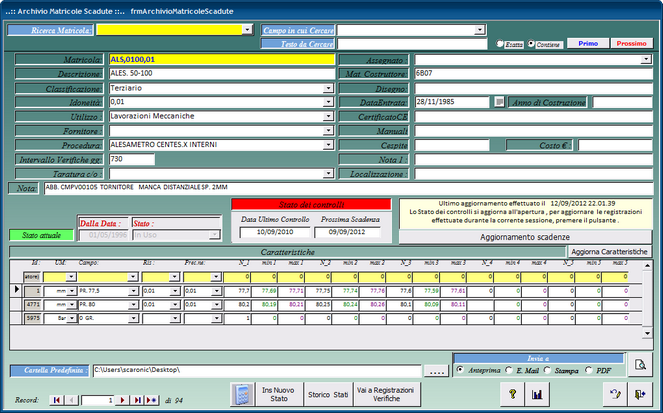The width and height of the screenshot is (663, 413).
Task: Click the Aggiornamento scadenze button
Action: [525, 237]
